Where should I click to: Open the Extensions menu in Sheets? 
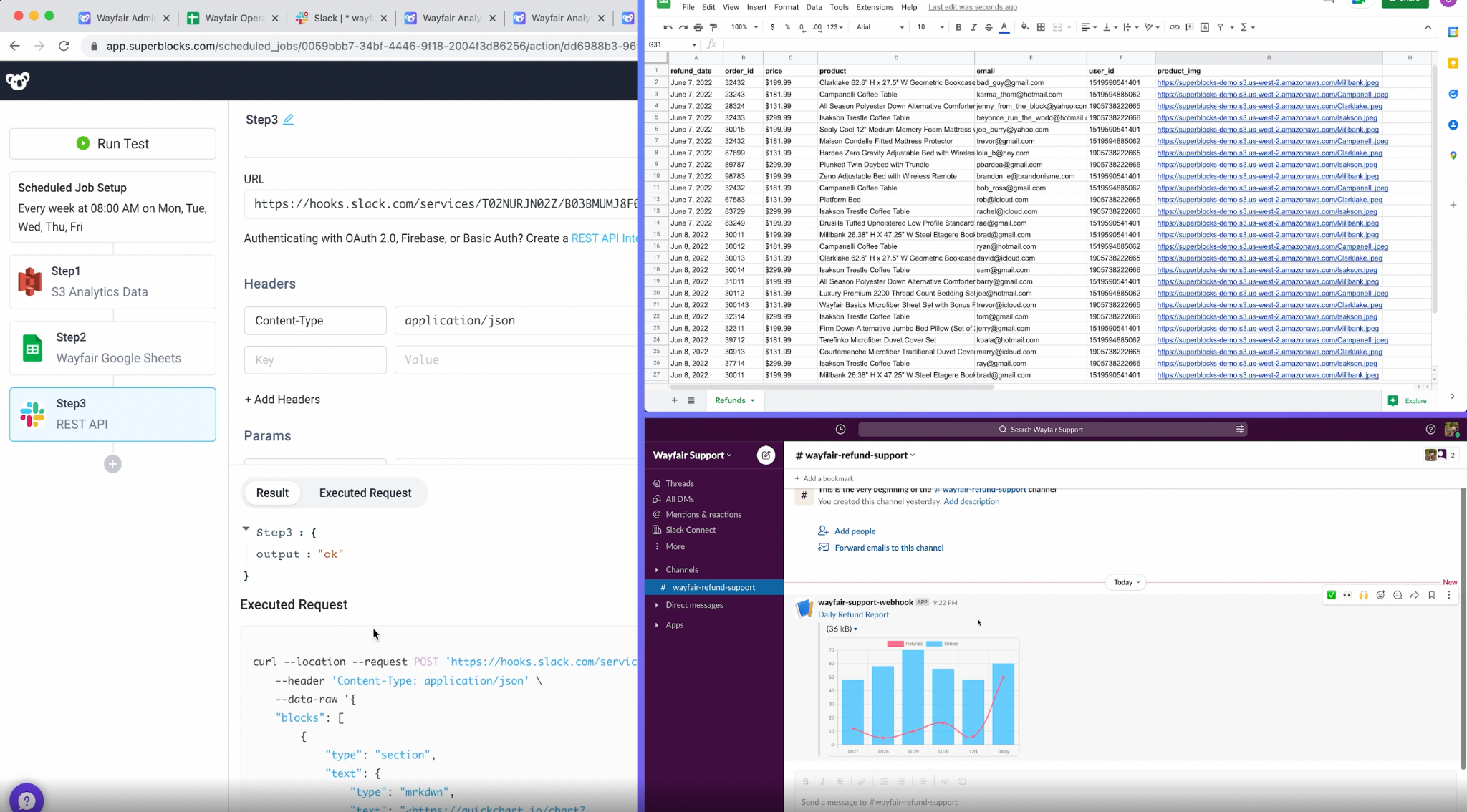(875, 7)
